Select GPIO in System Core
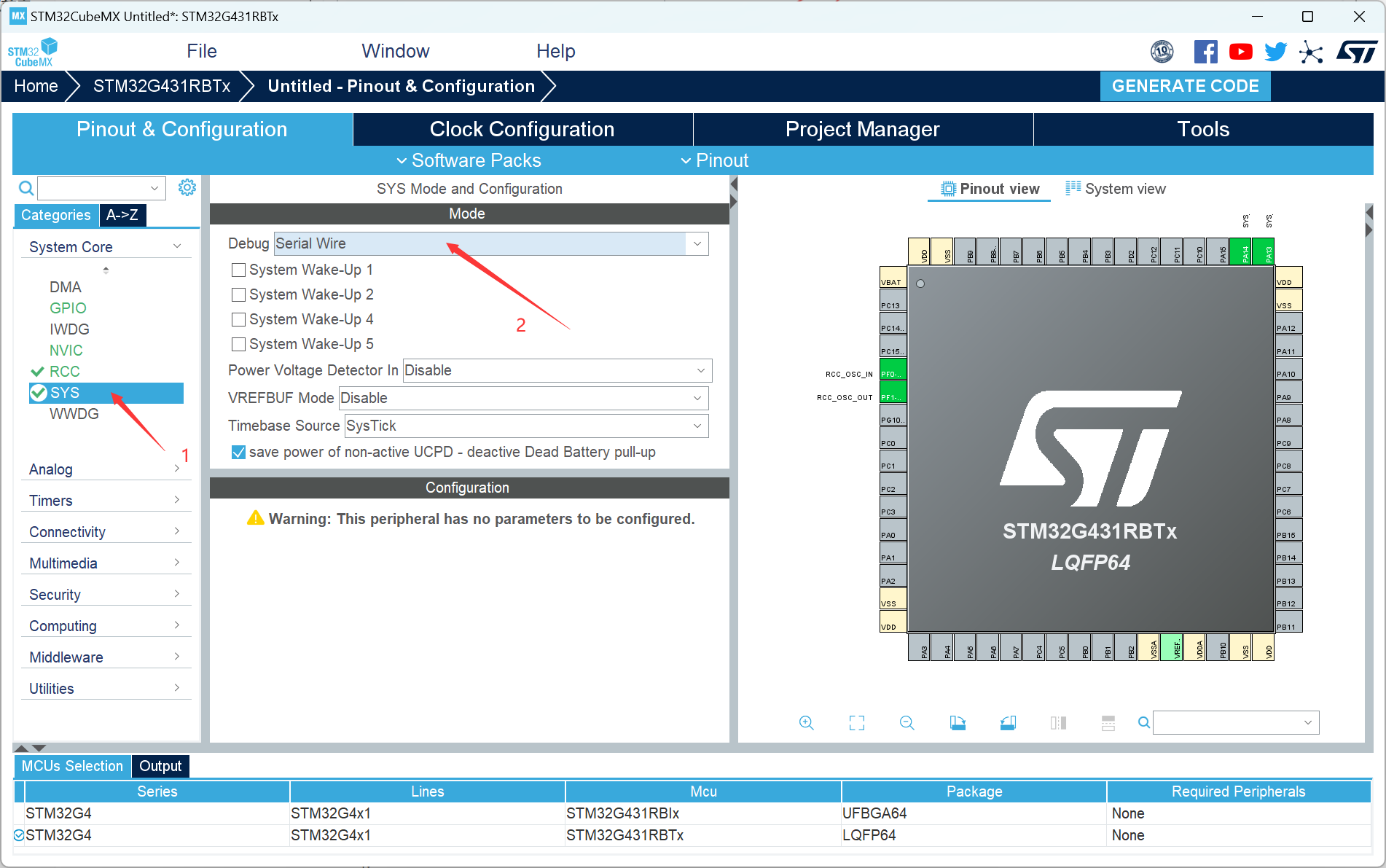Viewport: 1386px width, 868px height. click(x=68, y=308)
